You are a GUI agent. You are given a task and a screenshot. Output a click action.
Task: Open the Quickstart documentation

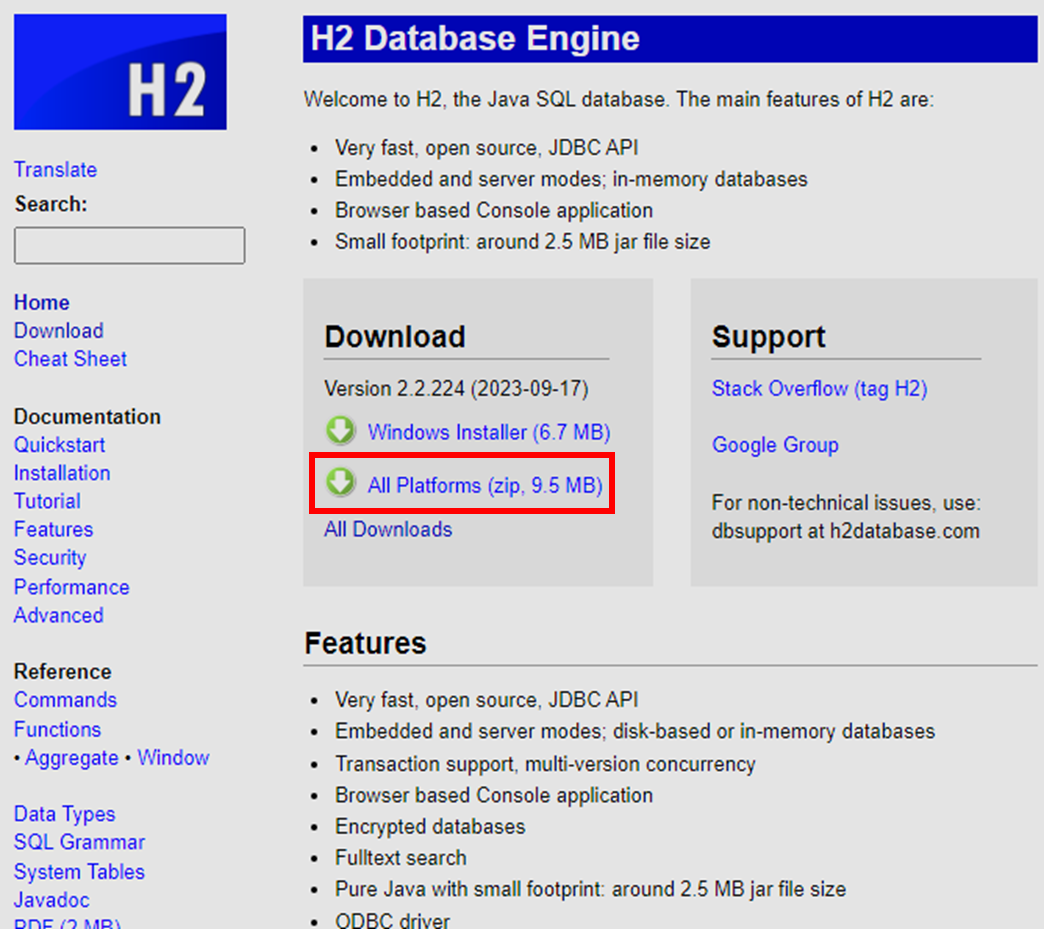[x=59, y=444]
